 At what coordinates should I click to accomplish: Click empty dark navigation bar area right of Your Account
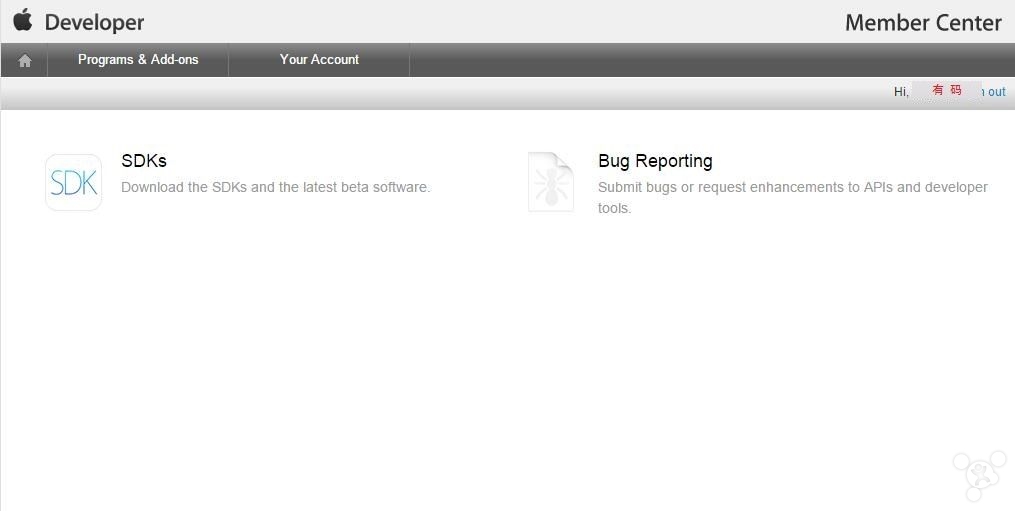[700, 60]
